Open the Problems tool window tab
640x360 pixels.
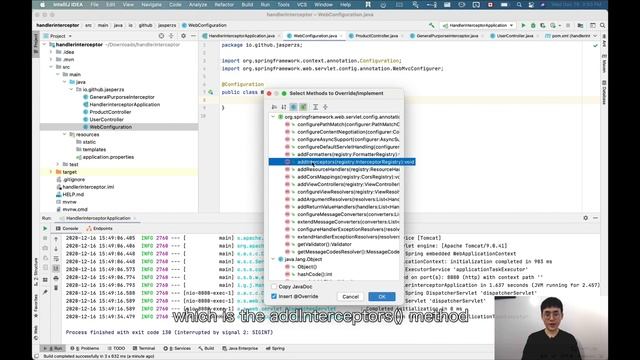tap(85, 349)
